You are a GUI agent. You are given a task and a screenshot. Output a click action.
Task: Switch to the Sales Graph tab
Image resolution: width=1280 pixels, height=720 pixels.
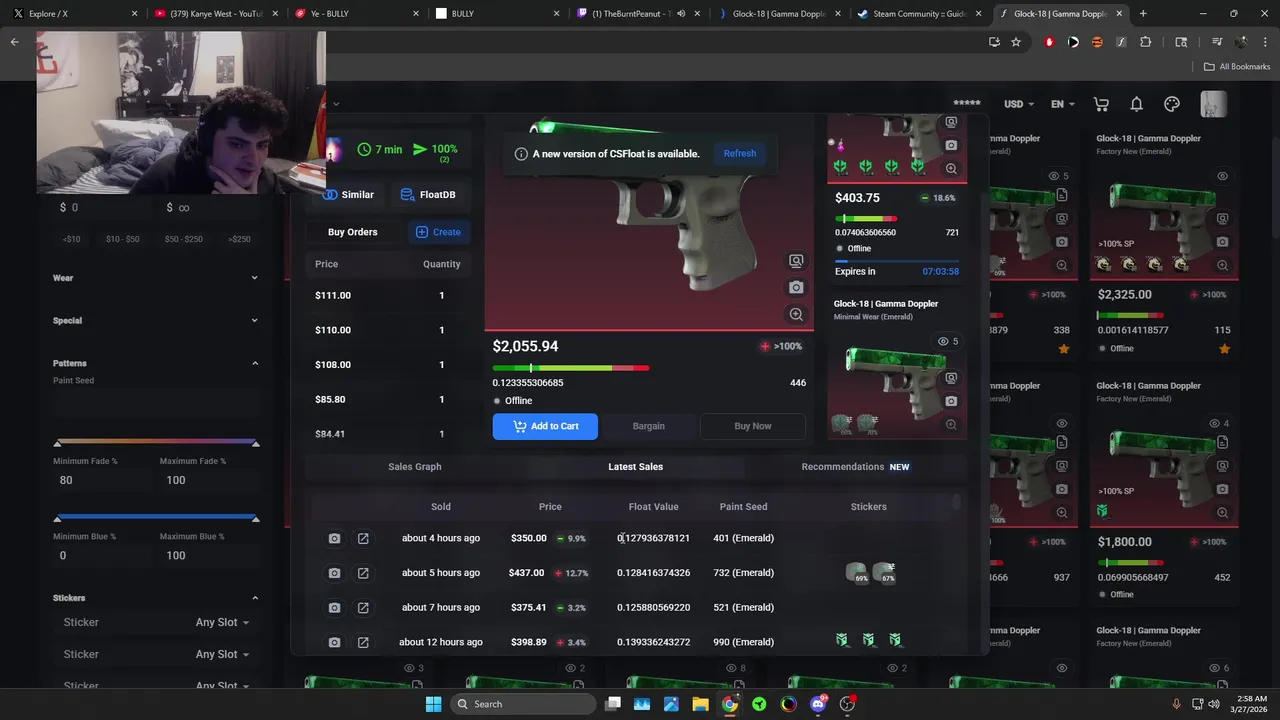415,467
